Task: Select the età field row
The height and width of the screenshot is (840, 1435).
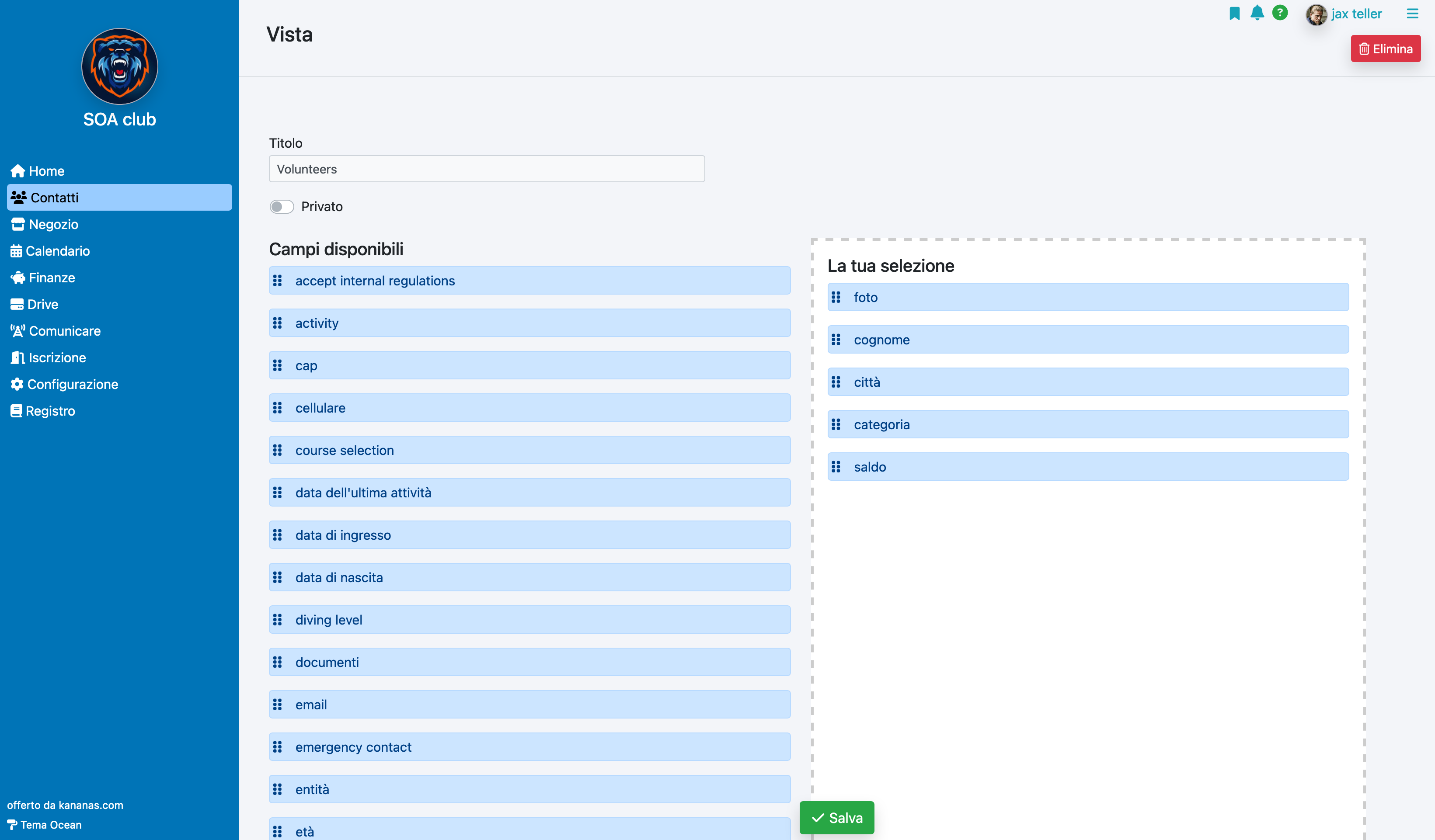Action: coord(529,829)
